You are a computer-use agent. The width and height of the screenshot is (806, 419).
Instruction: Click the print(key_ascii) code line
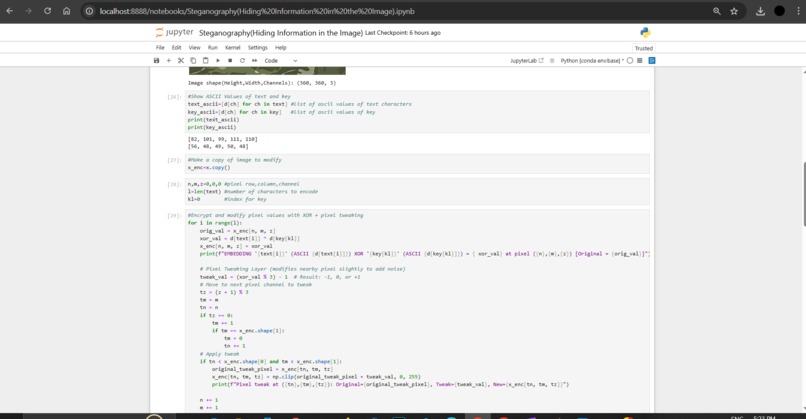click(x=212, y=127)
